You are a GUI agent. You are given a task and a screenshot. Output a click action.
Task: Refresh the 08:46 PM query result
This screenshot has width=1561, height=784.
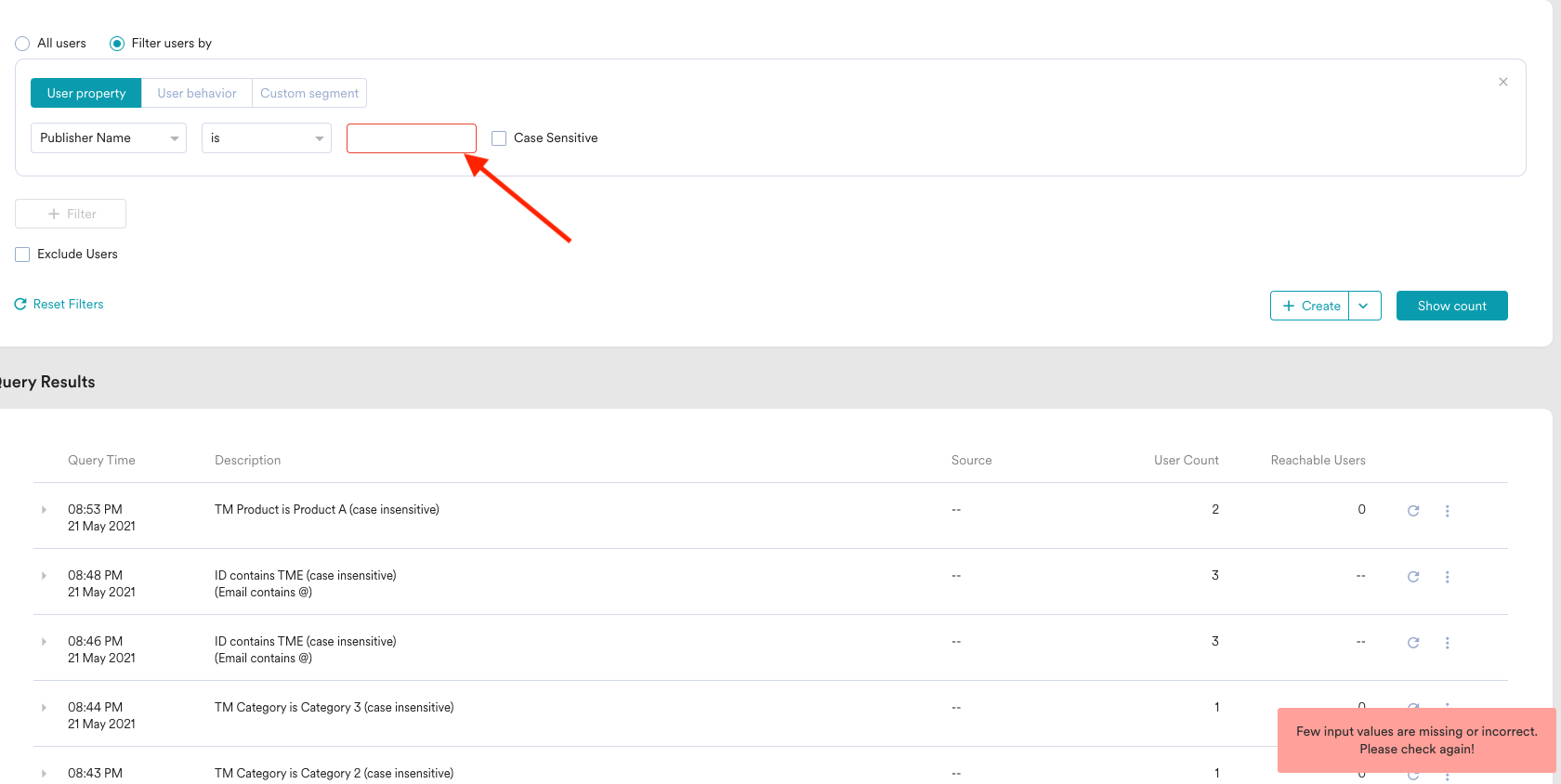pos(1412,643)
